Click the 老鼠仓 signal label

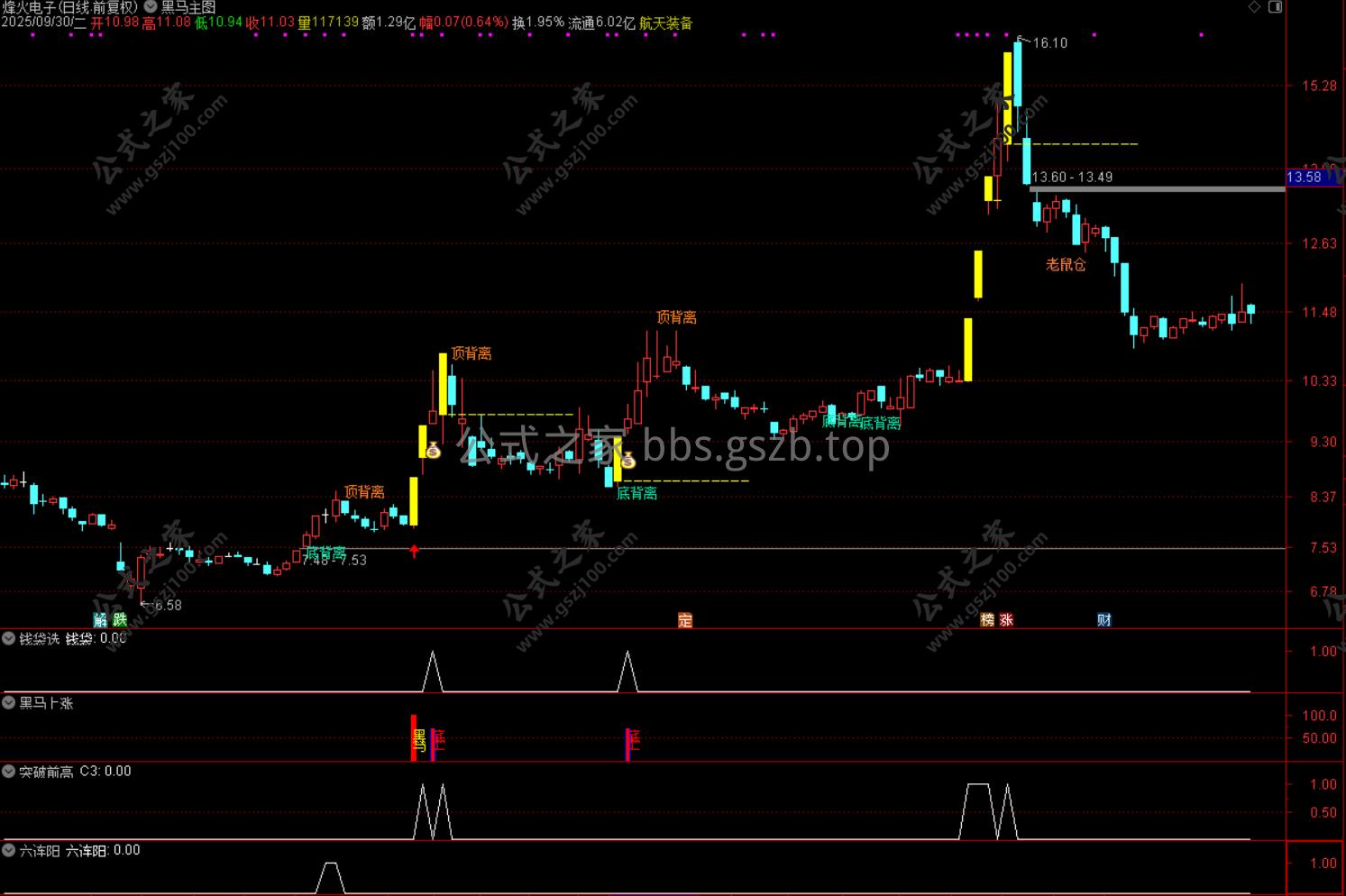click(x=1066, y=264)
